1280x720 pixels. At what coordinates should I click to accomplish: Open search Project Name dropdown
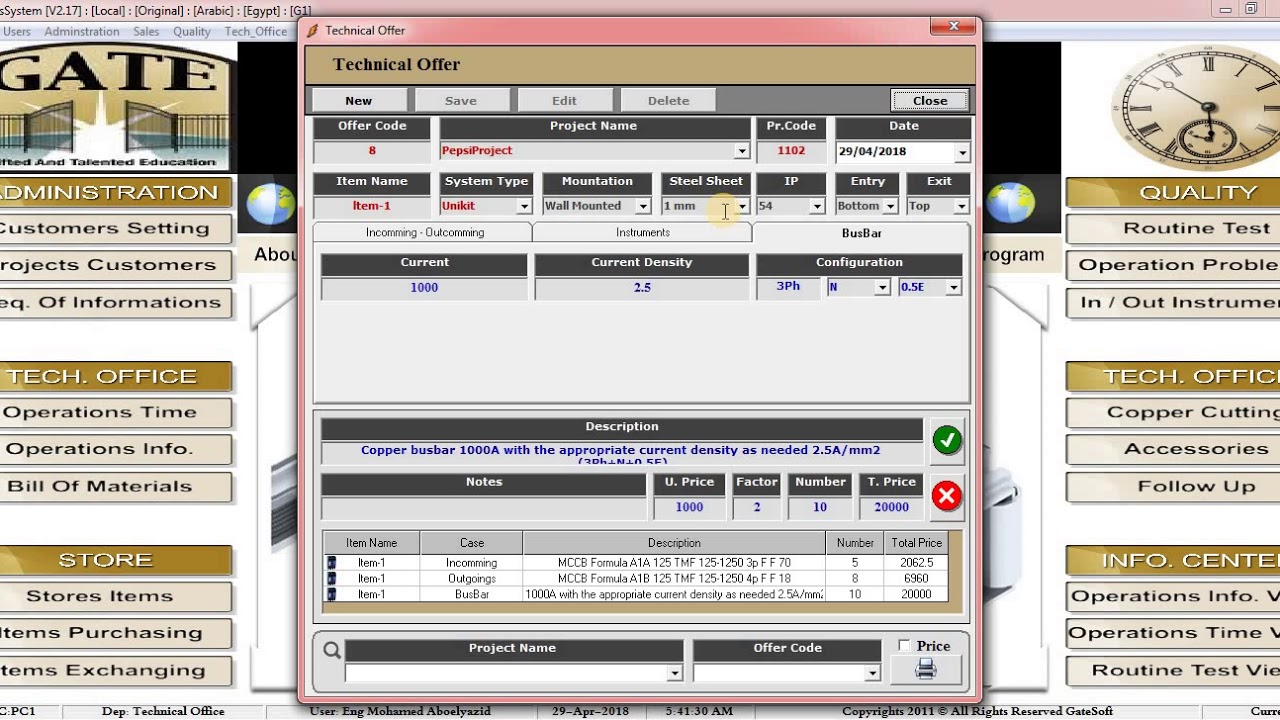click(x=674, y=673)
